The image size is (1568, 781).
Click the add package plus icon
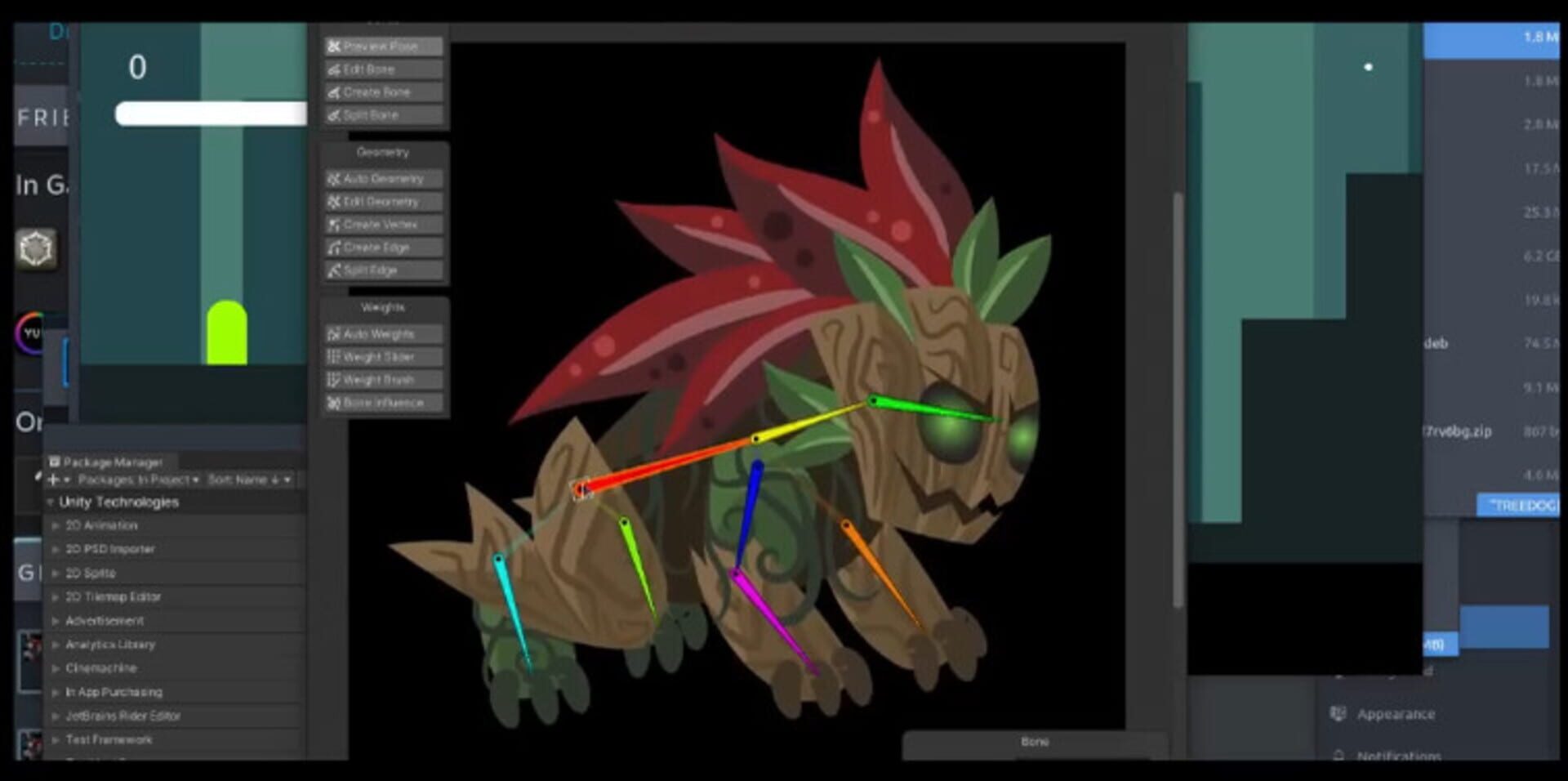click(53, 480)
